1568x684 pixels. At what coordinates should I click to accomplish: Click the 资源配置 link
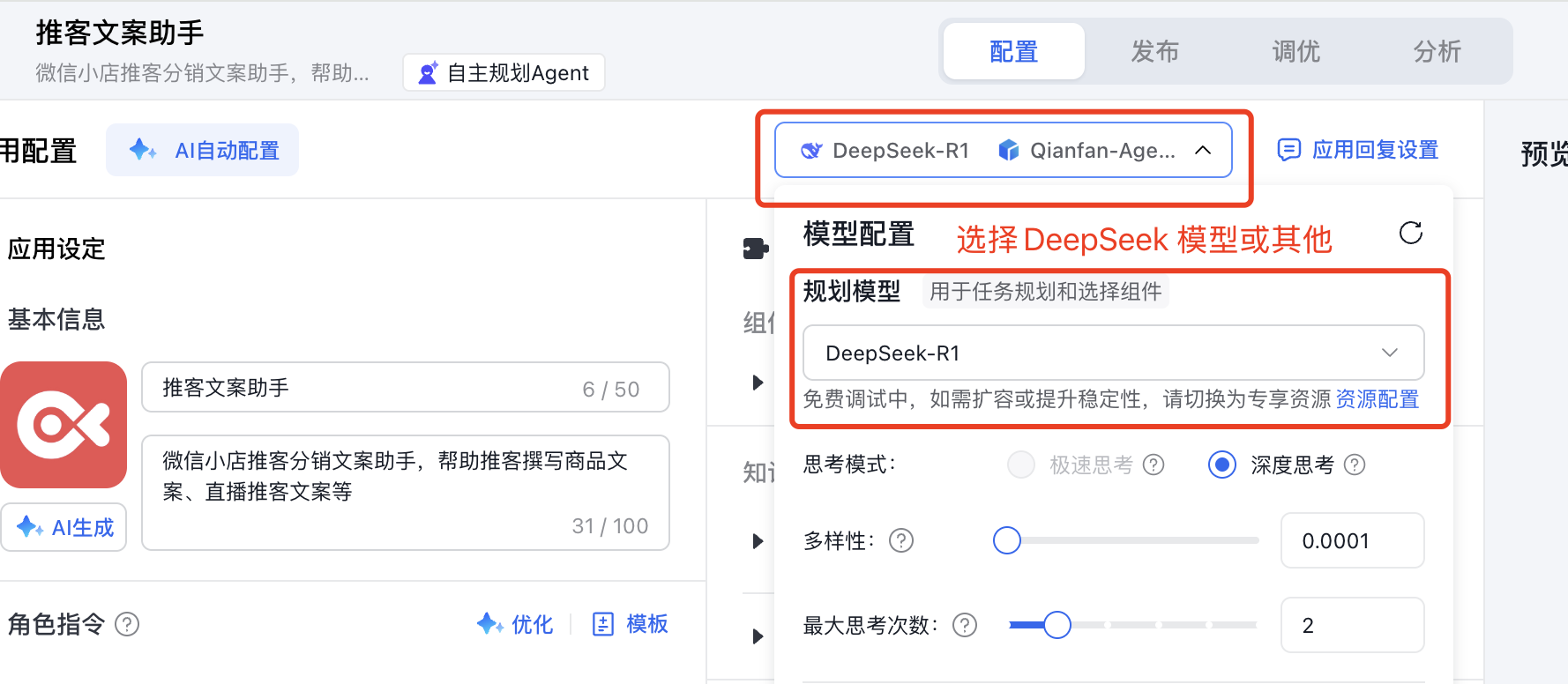pyautogui.click(x=1377, y=399)
